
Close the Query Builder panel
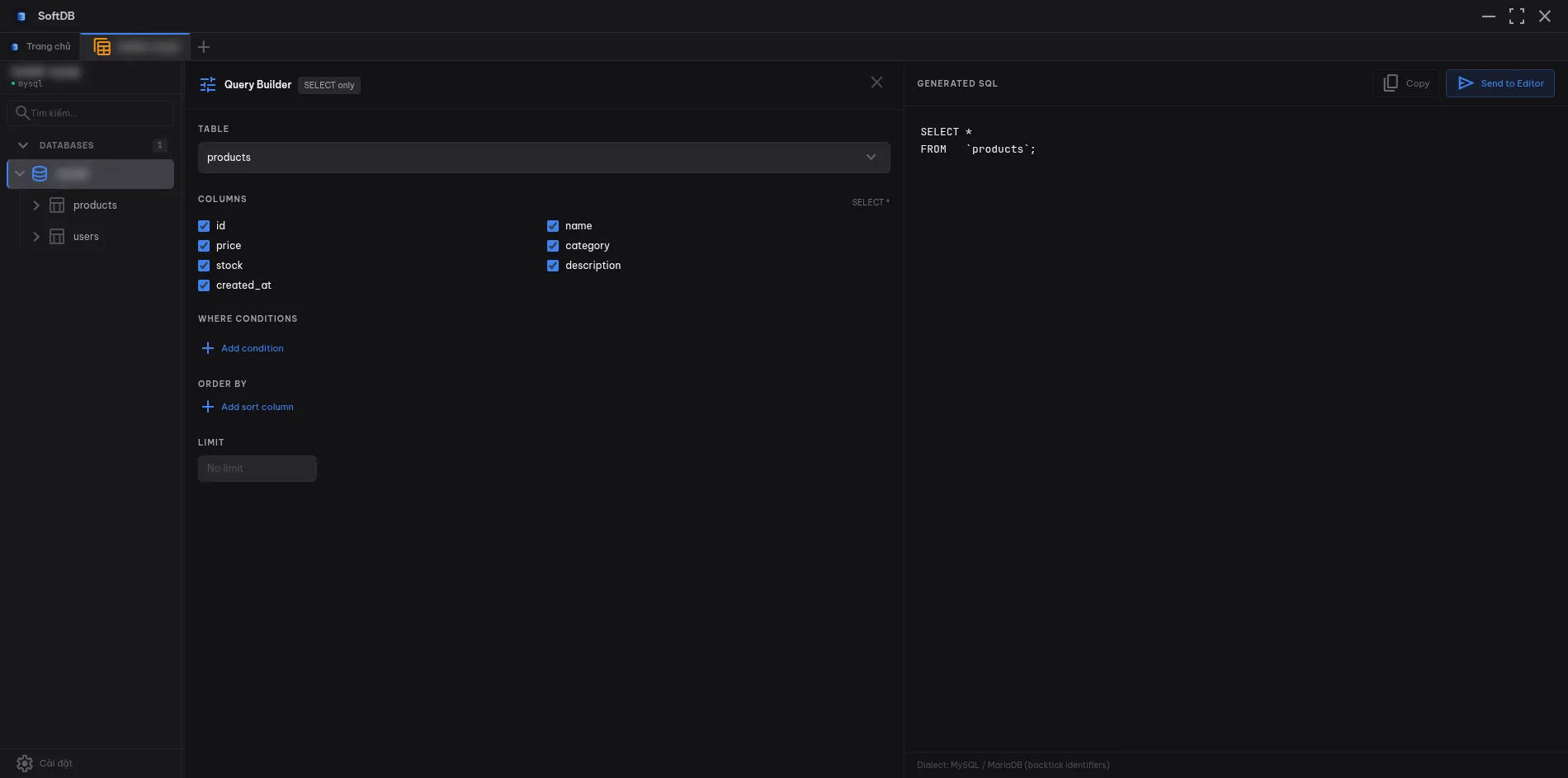click(876, 82)
